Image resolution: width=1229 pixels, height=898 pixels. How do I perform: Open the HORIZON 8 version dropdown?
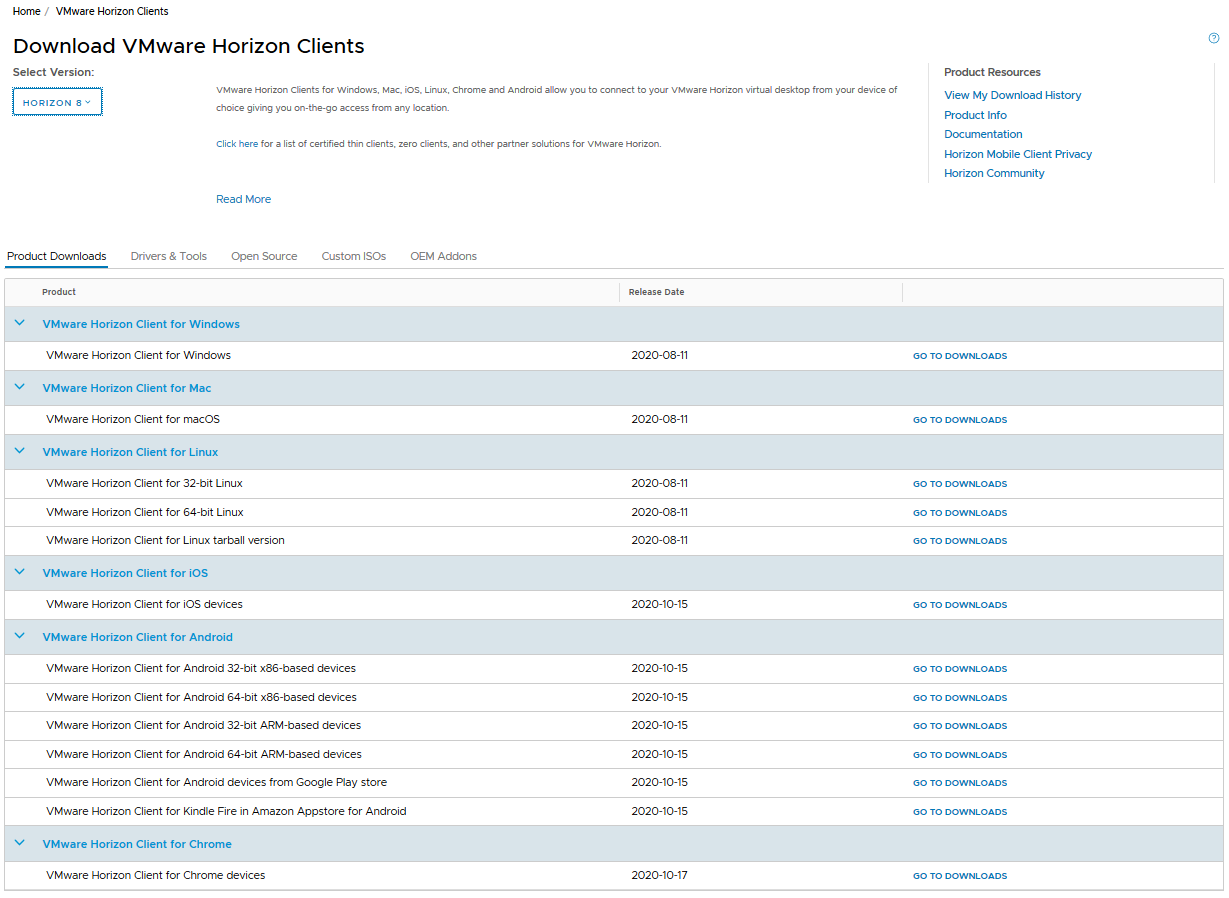tap(57, 102)
